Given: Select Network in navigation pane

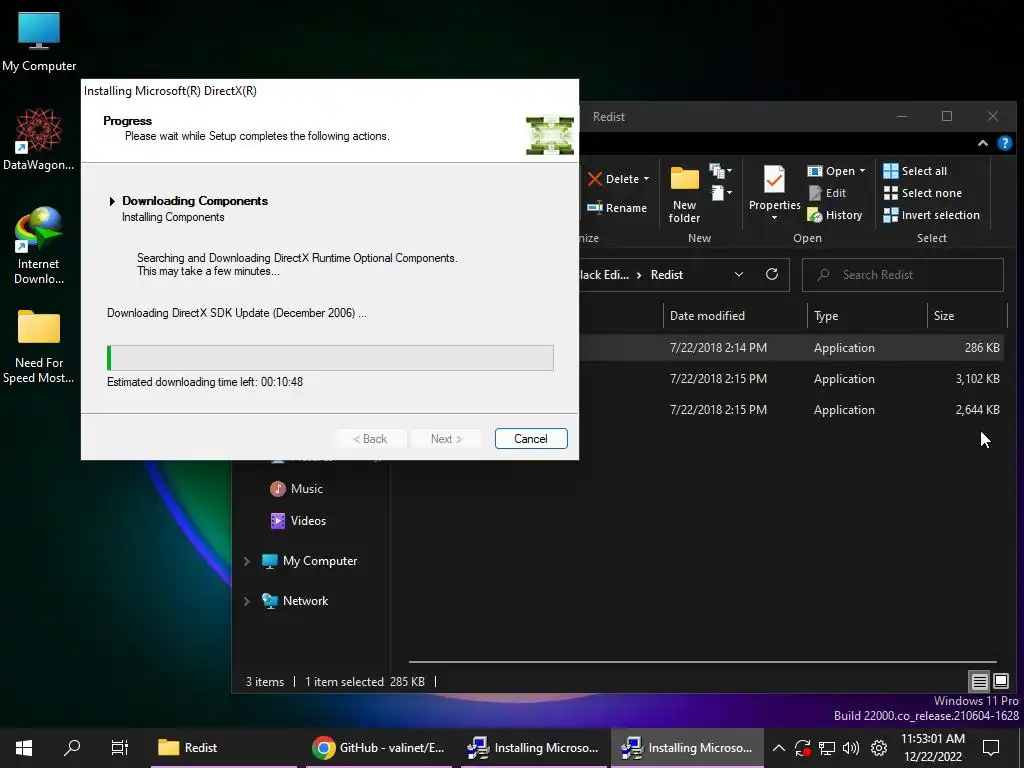Looking at the screenshot, I should click(295, 601).
